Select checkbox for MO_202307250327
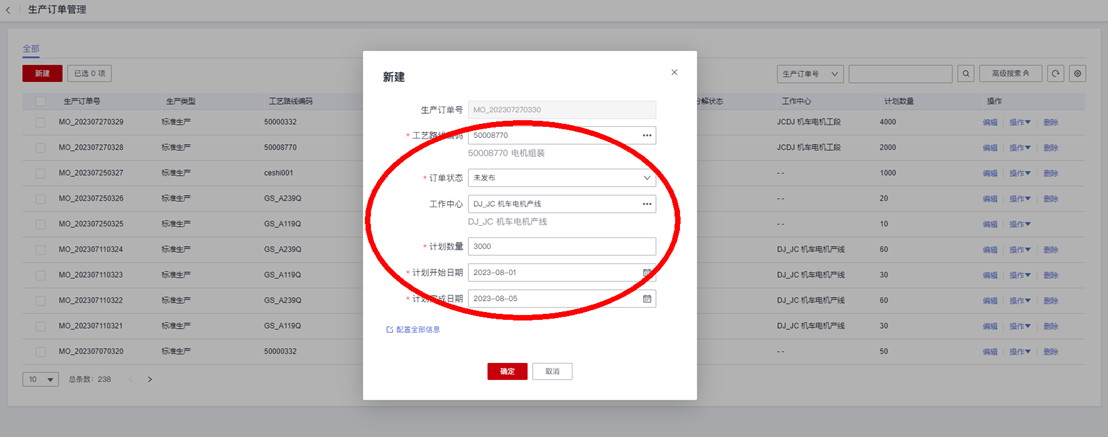The height and width of the screenshot is (437, 1108). point(41,173)
